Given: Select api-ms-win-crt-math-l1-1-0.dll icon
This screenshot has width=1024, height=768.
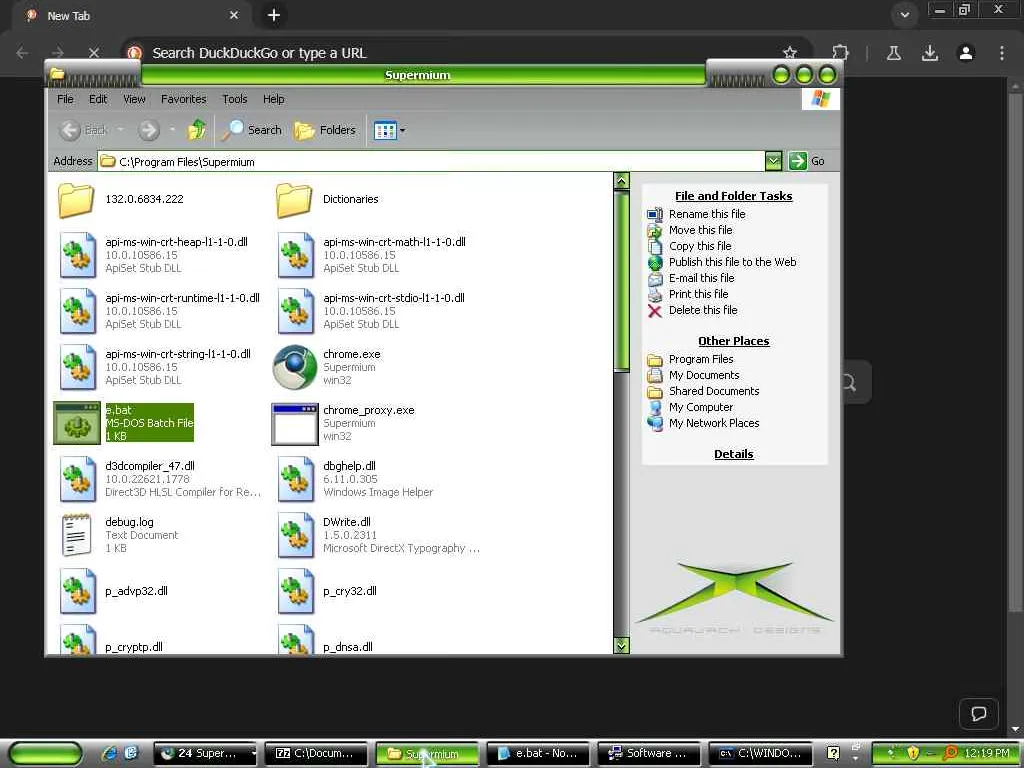Looking at the screenshot, I should click(x=295, y=255).
